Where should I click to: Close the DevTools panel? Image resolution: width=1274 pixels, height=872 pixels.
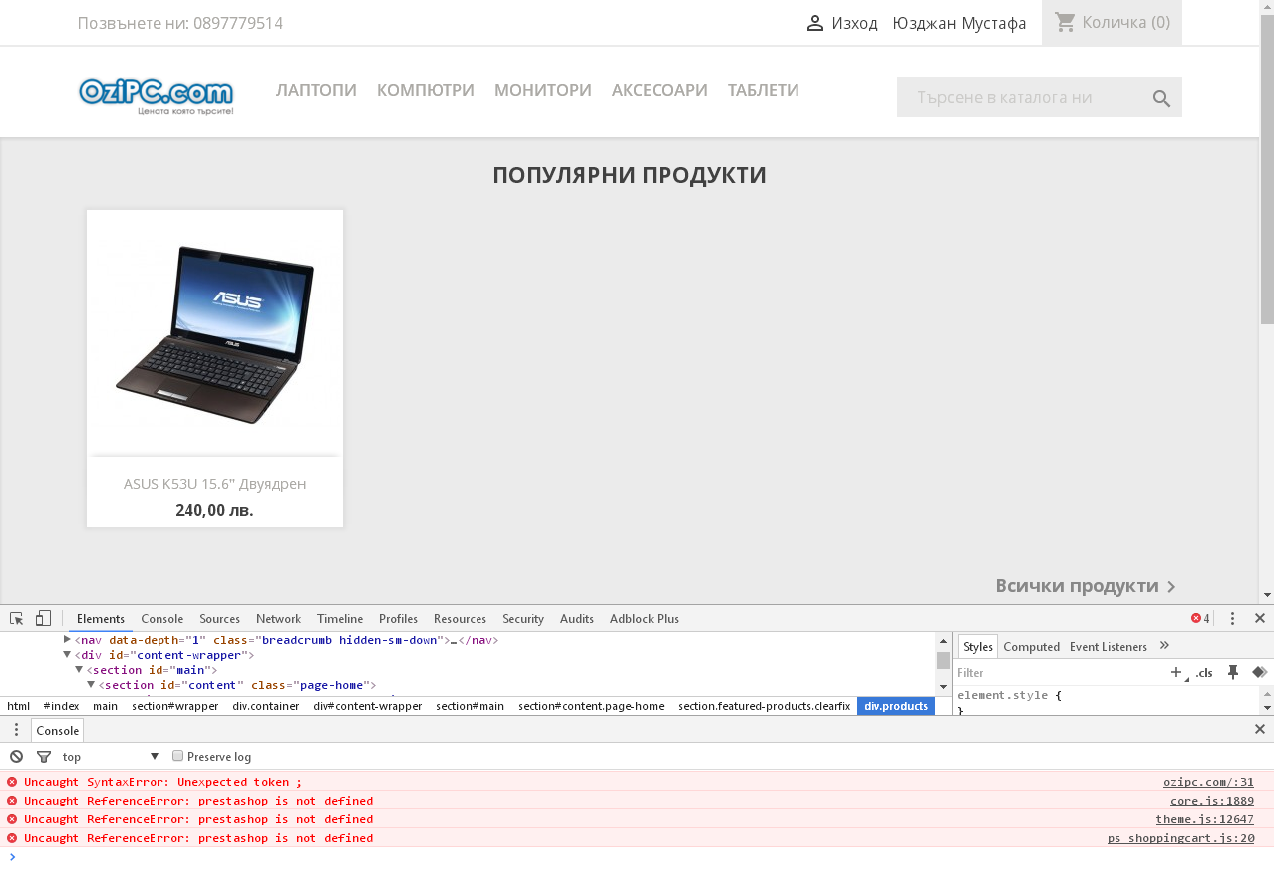click(x=1260, y=618)
